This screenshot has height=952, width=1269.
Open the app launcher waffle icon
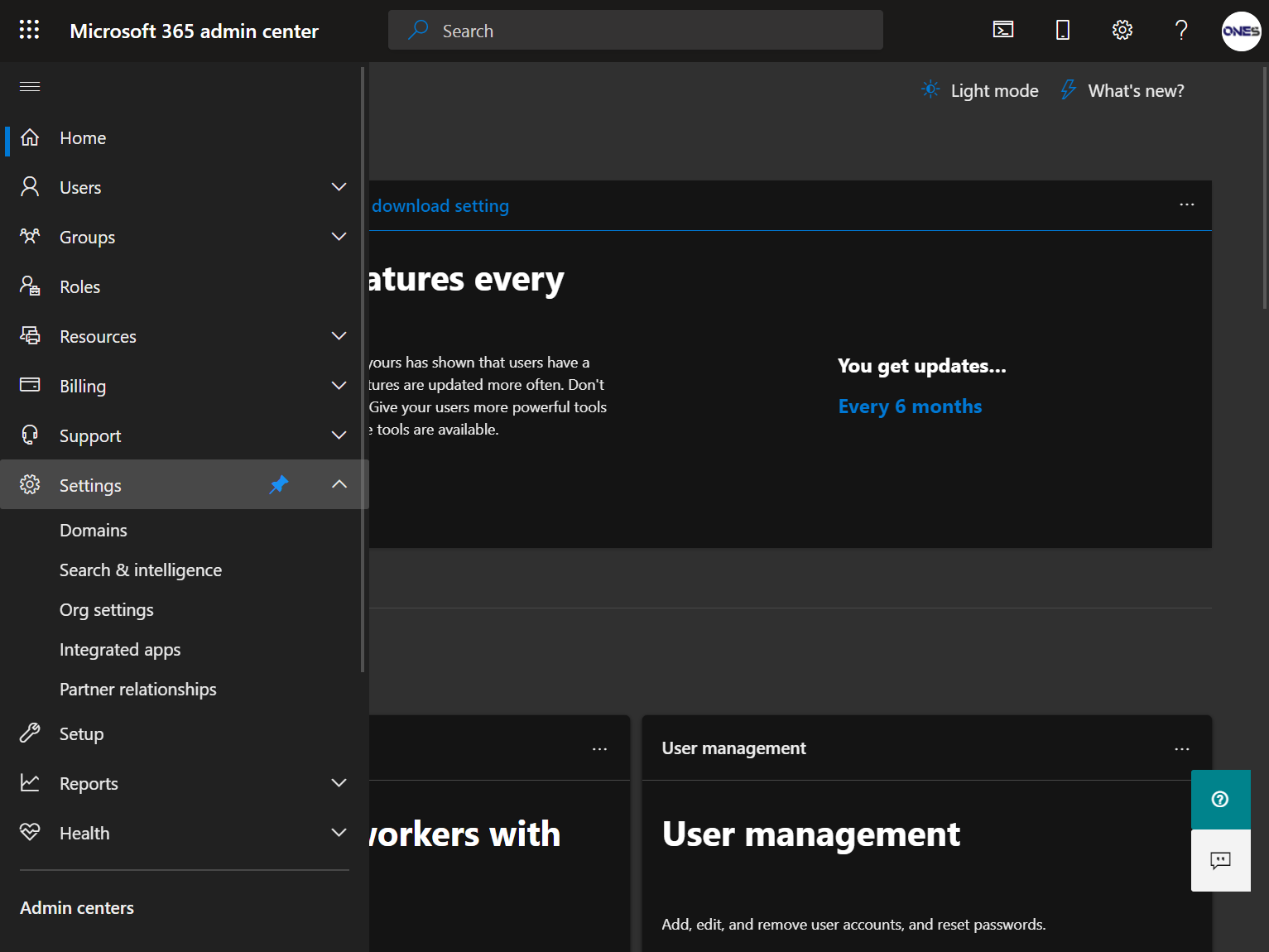29,31
